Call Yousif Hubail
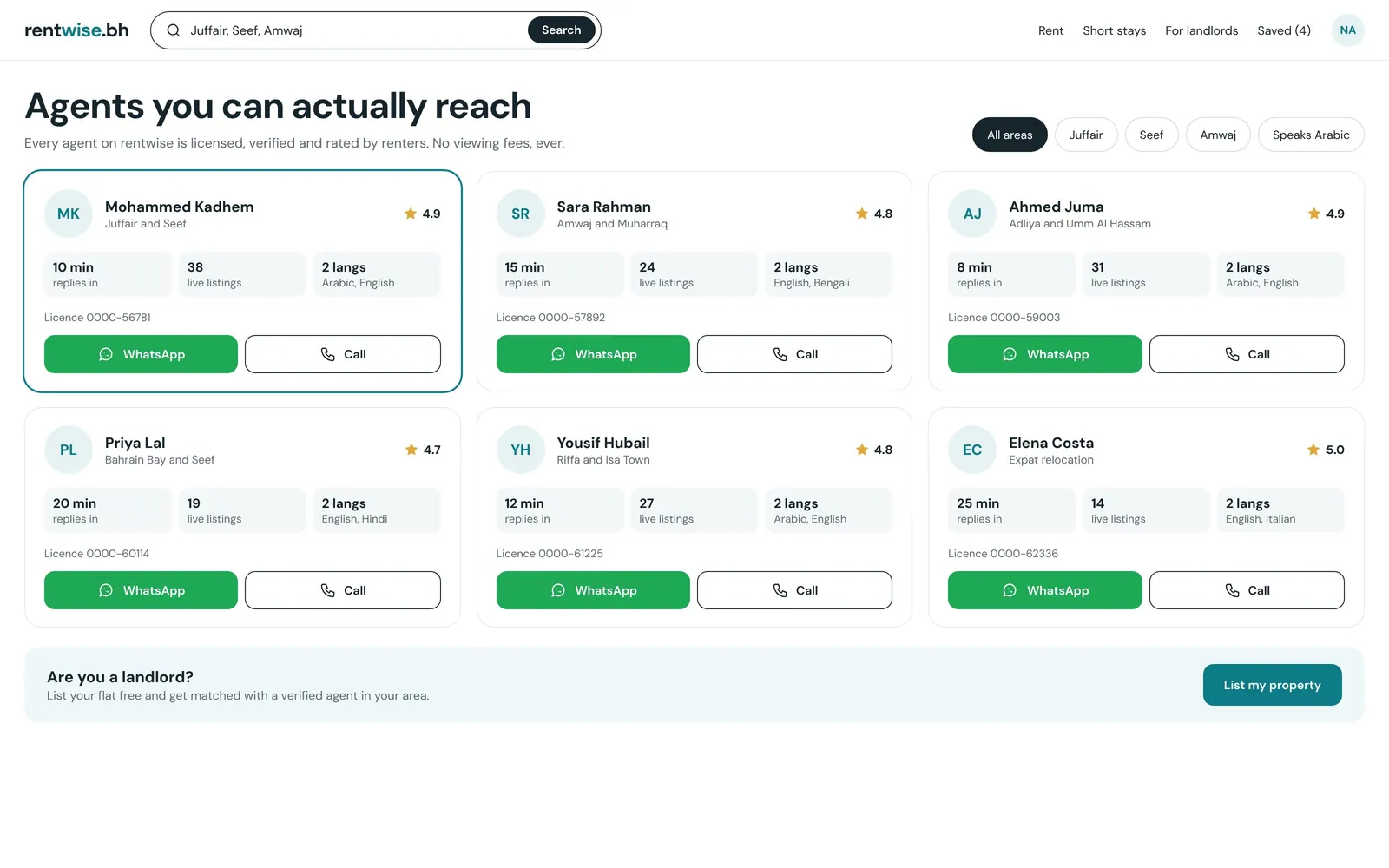 pos(794,590)
